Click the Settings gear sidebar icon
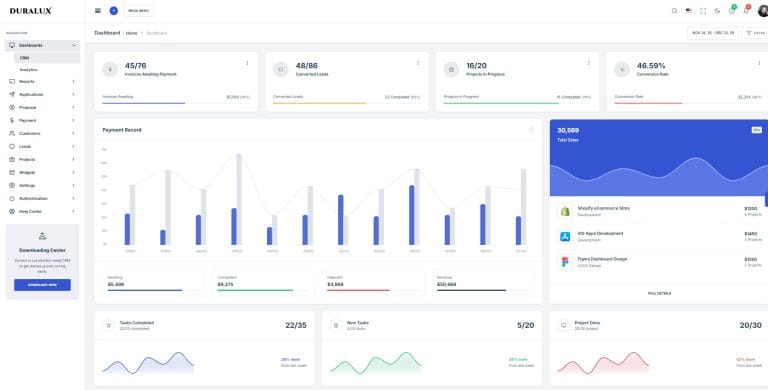The height and width of the screenshot is (390, 768). 12,185
